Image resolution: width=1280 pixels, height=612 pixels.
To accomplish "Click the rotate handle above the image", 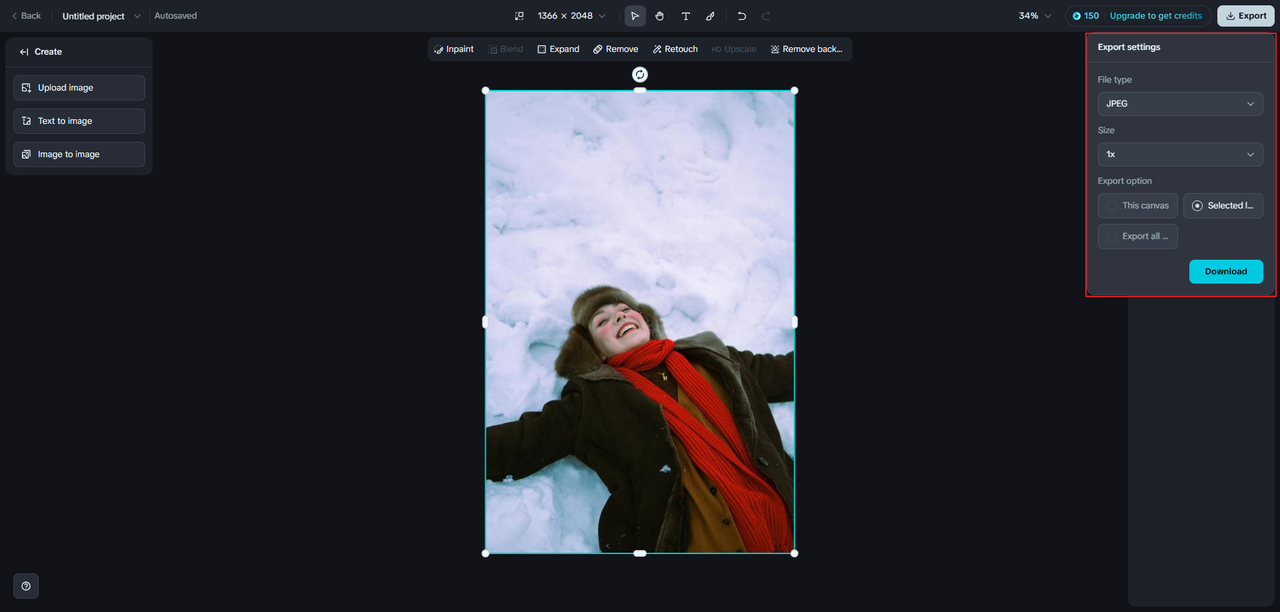I will coord(640,74).
